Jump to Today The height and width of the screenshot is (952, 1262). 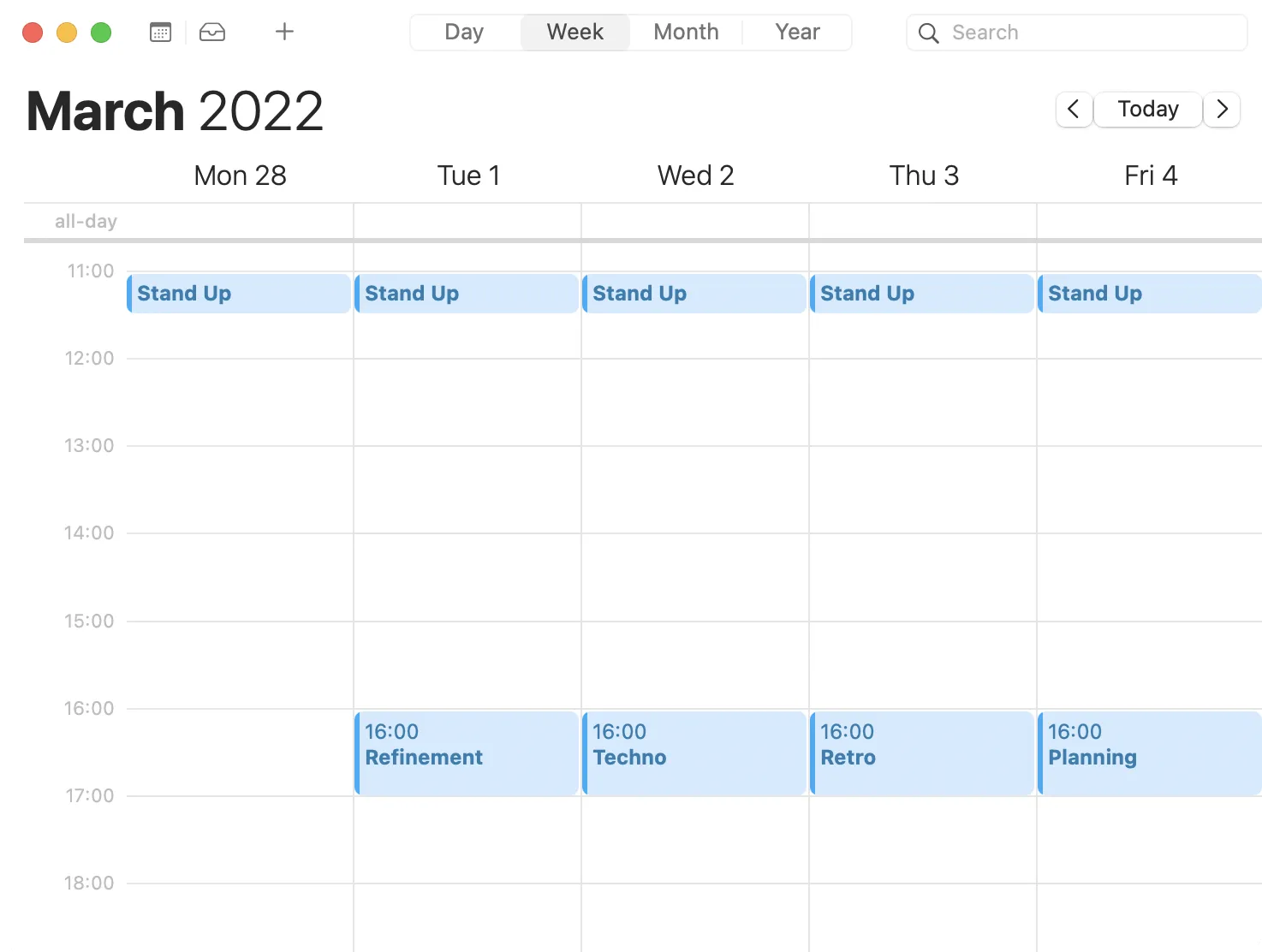(1147, 110)
